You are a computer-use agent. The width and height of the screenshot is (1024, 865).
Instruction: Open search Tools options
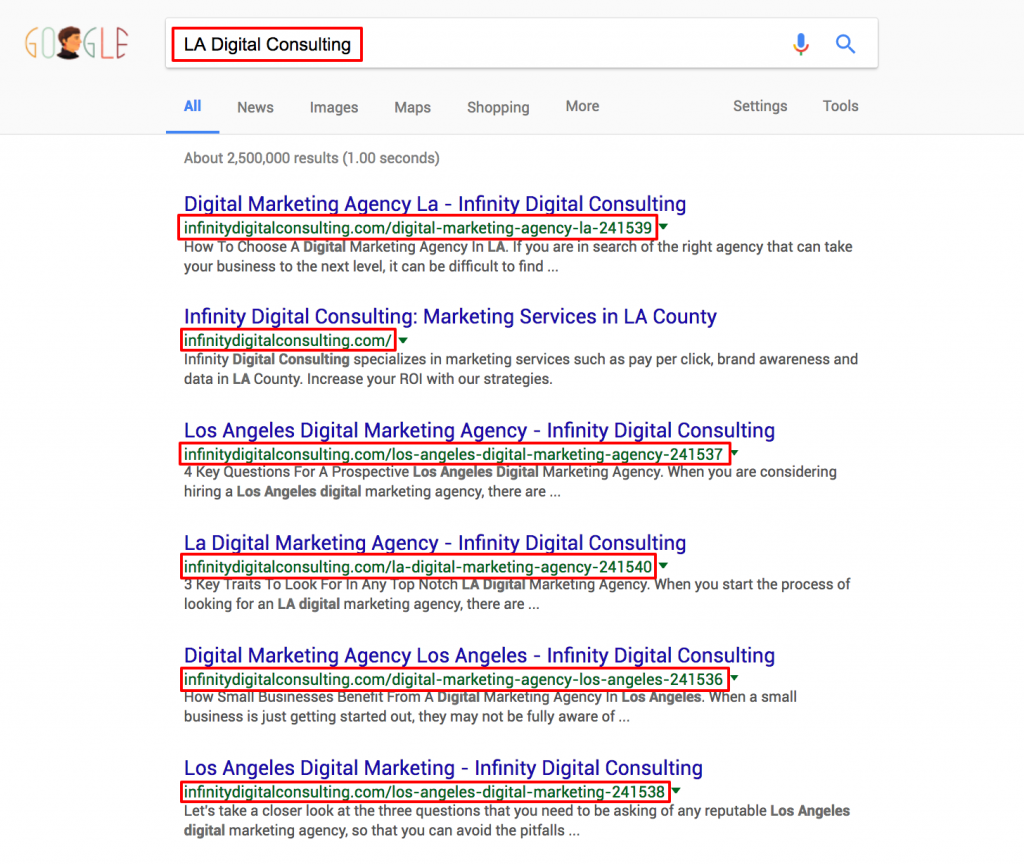coord(840,106)
